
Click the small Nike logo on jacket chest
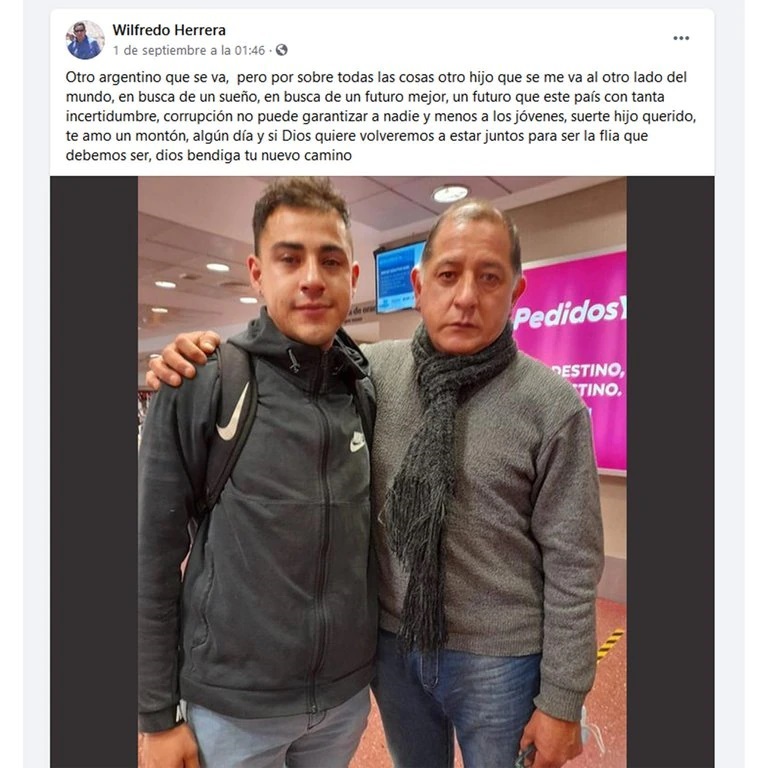pos(358,442)
